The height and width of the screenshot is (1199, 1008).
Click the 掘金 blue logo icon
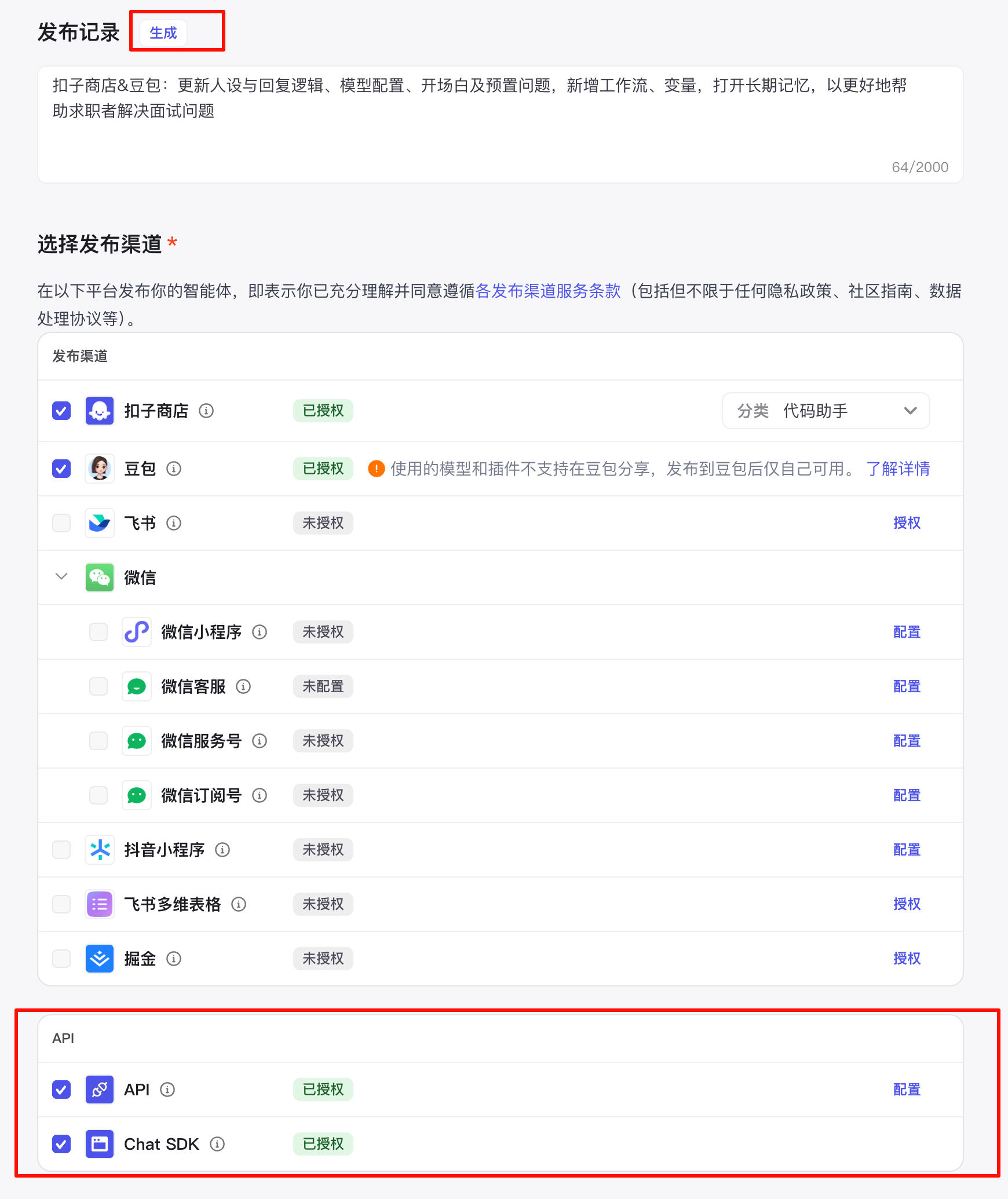click(x=100, y=959)
